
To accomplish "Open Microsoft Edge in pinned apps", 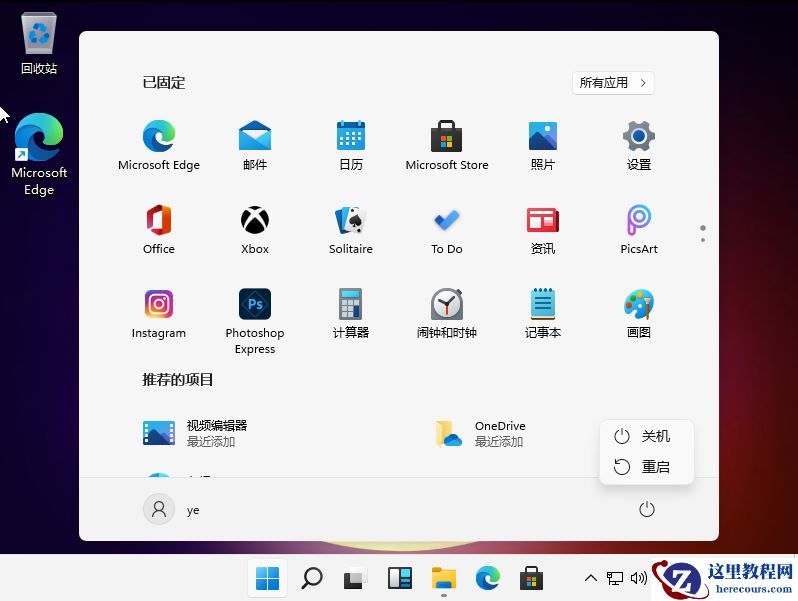I will click(159, 145).
